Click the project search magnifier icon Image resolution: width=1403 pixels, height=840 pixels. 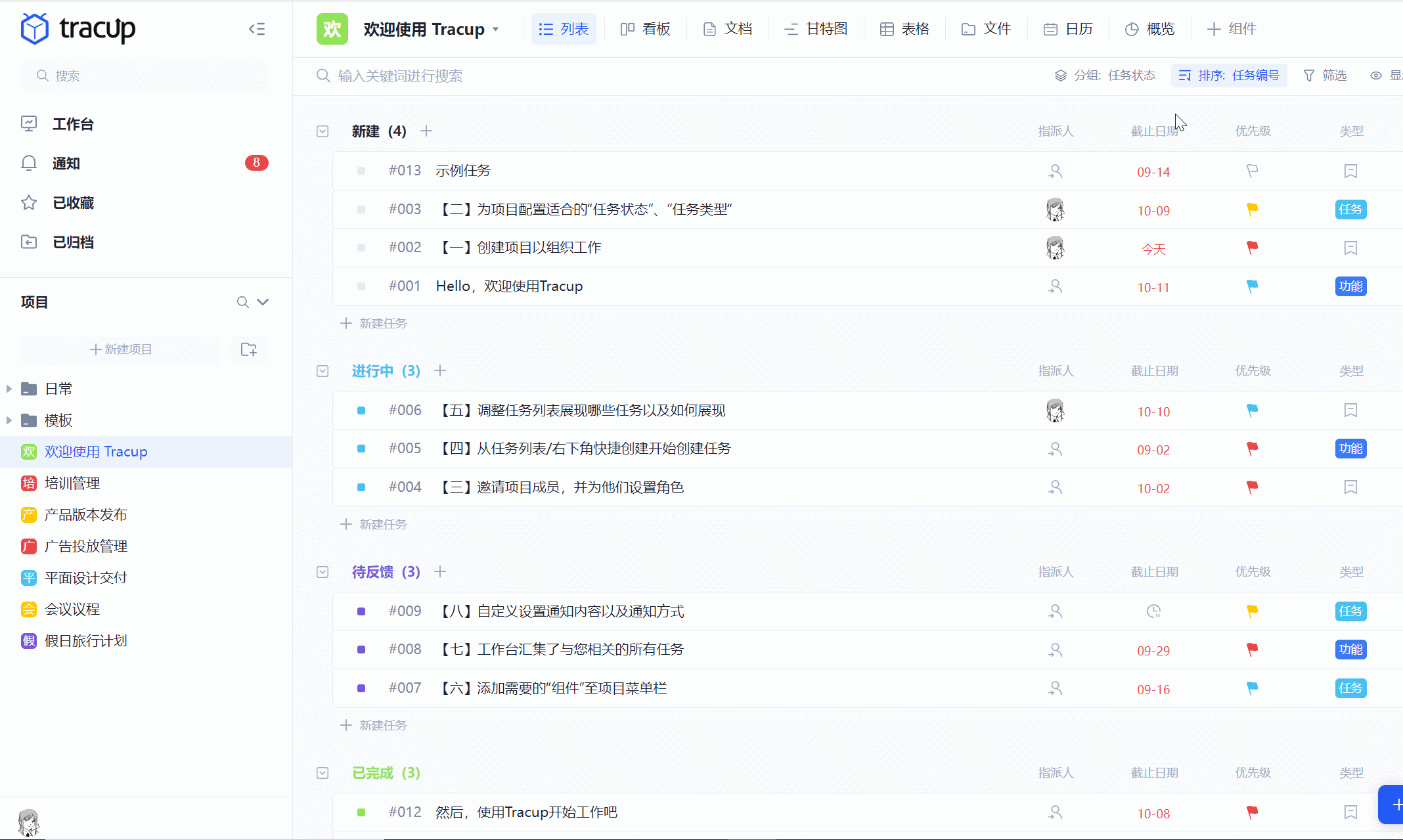pyautogui.click(x=242, y=302)
